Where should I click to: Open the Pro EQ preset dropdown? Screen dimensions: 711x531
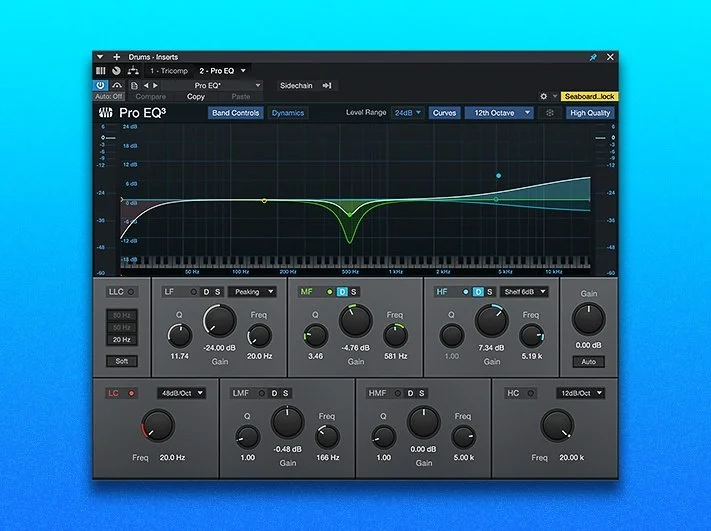(x=212, y=85)
